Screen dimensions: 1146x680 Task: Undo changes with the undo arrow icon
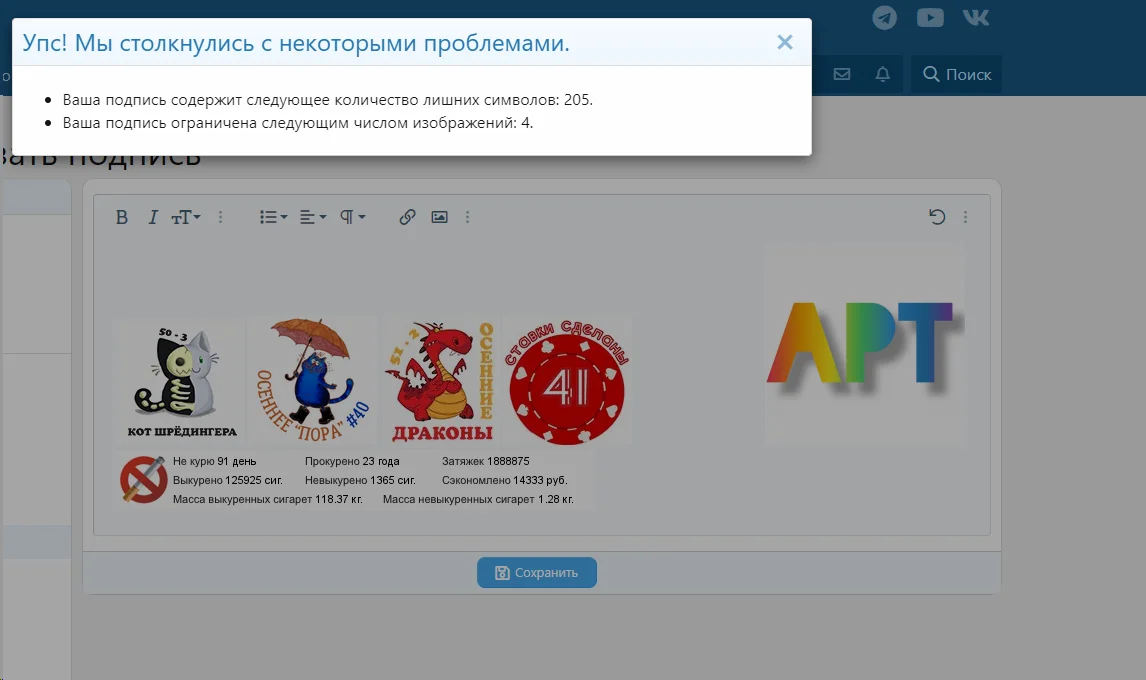pos(936,216)
